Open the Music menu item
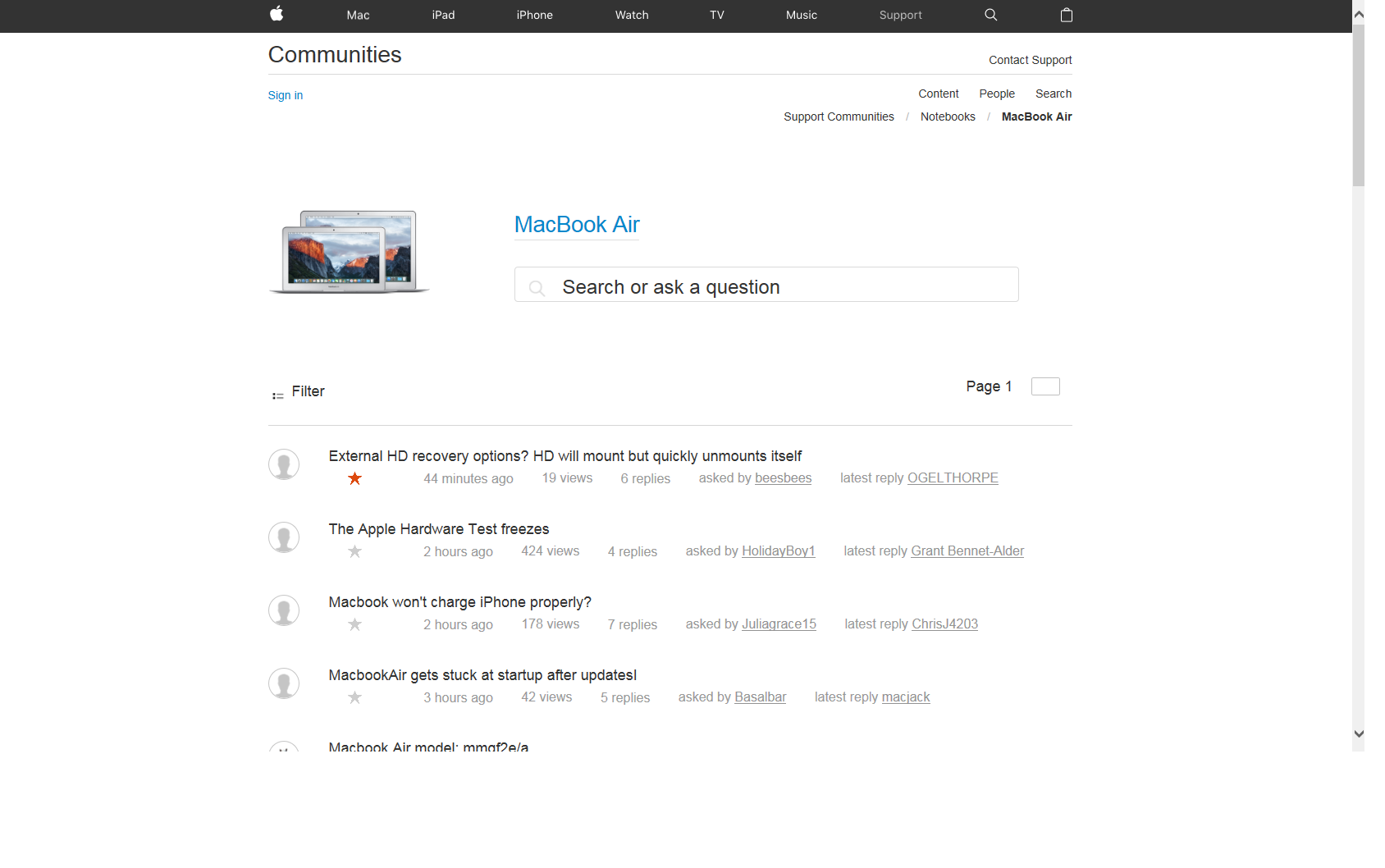Screen dimensions: 1385x868 (802, 15)
